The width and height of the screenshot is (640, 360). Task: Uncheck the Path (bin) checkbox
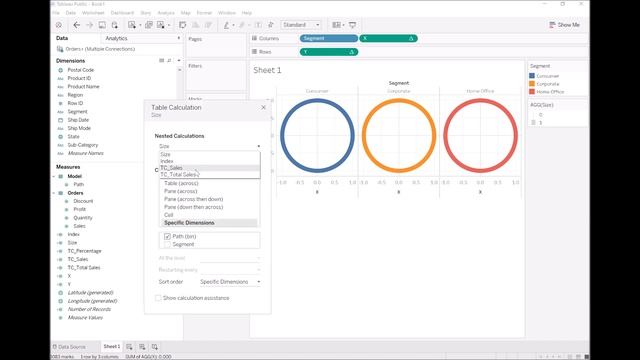coord(167,236)
